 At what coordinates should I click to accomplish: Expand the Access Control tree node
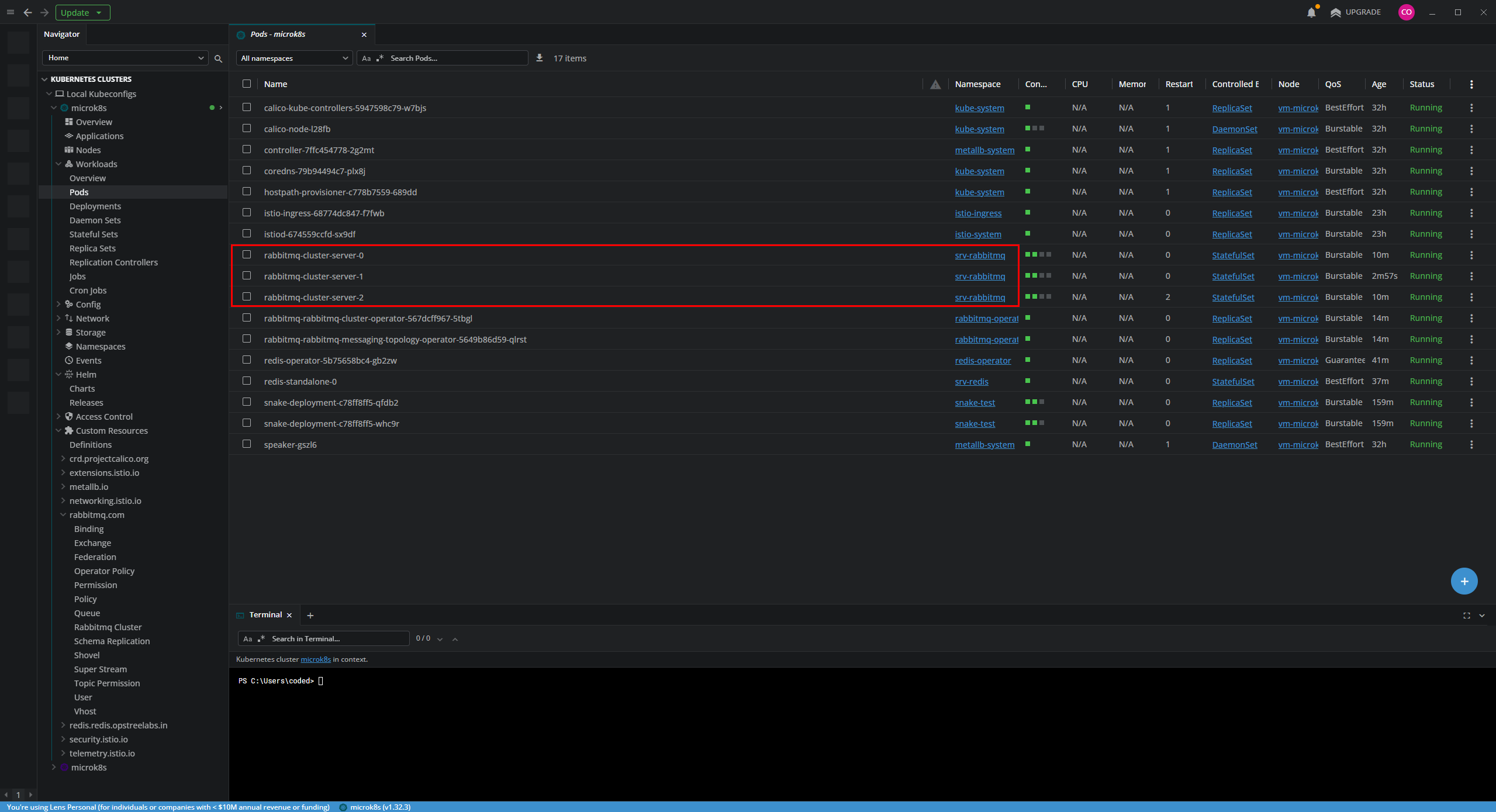pos(58,417)
